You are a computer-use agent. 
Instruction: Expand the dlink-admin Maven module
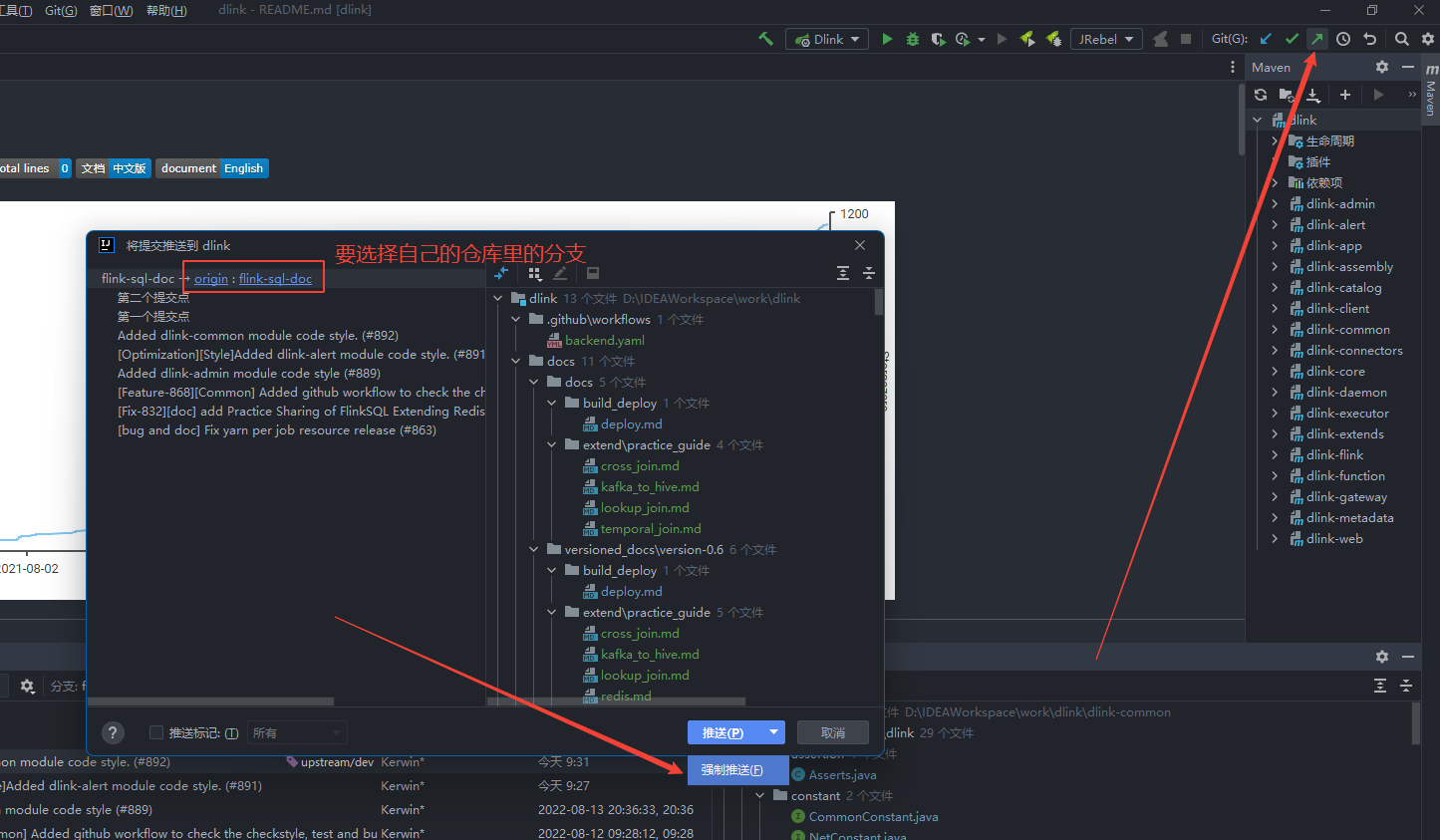click(1275, 203)
